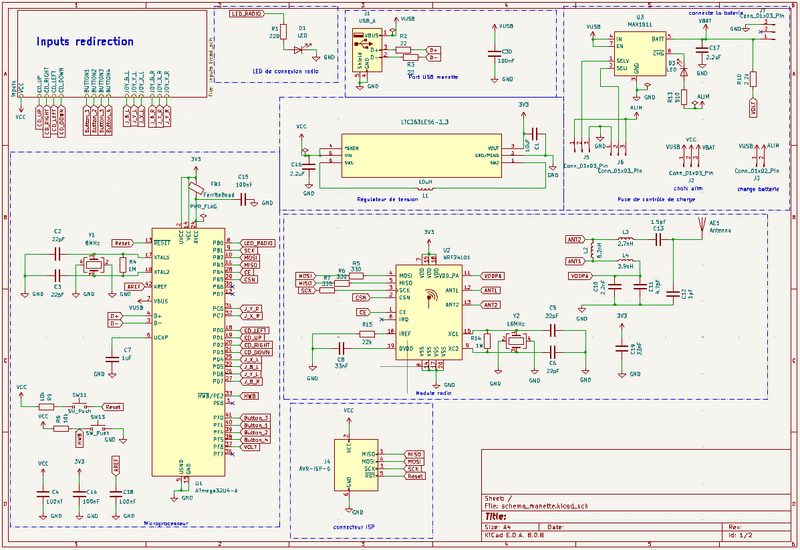Select inductor L4 3.9nH

(x=626, y=261)
